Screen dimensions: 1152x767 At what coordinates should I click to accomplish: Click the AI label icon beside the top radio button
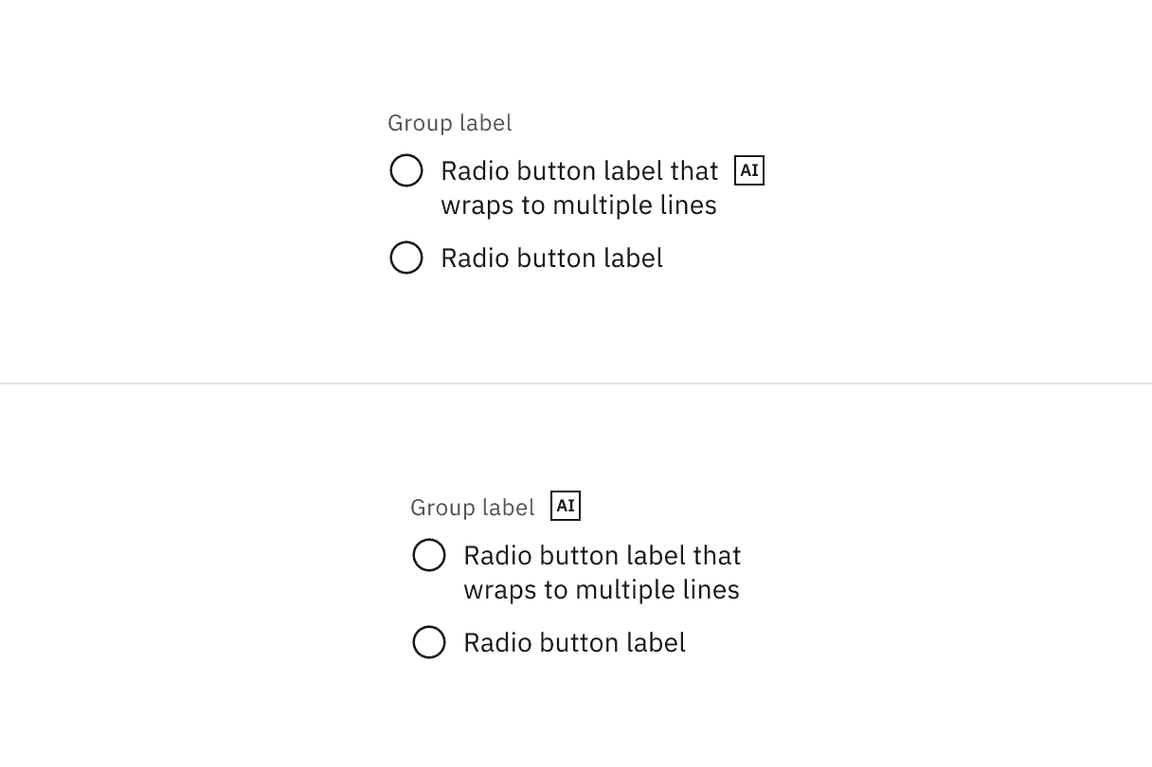pyautogui.click(x=749, y=170)
